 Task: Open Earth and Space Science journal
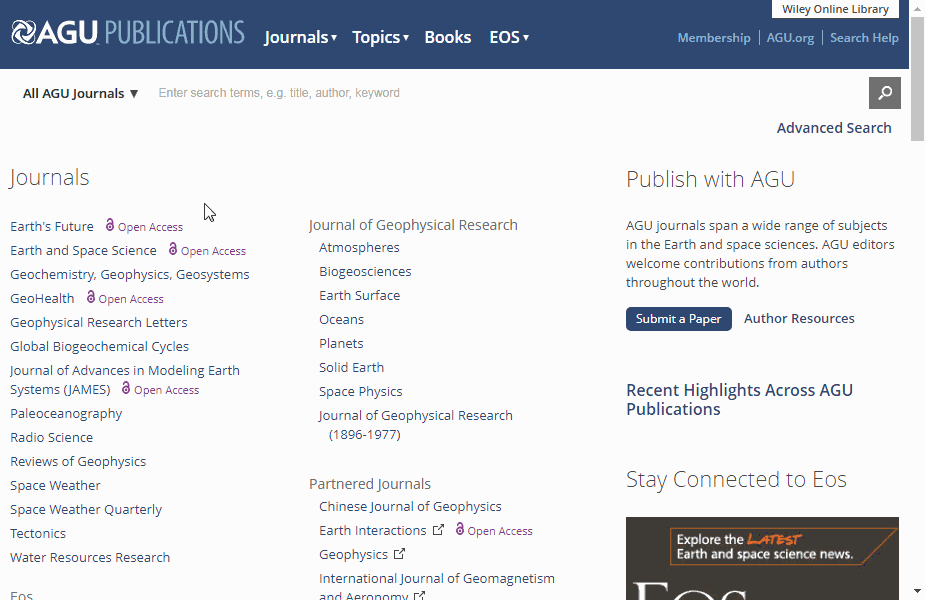click(x=83, y=250)
